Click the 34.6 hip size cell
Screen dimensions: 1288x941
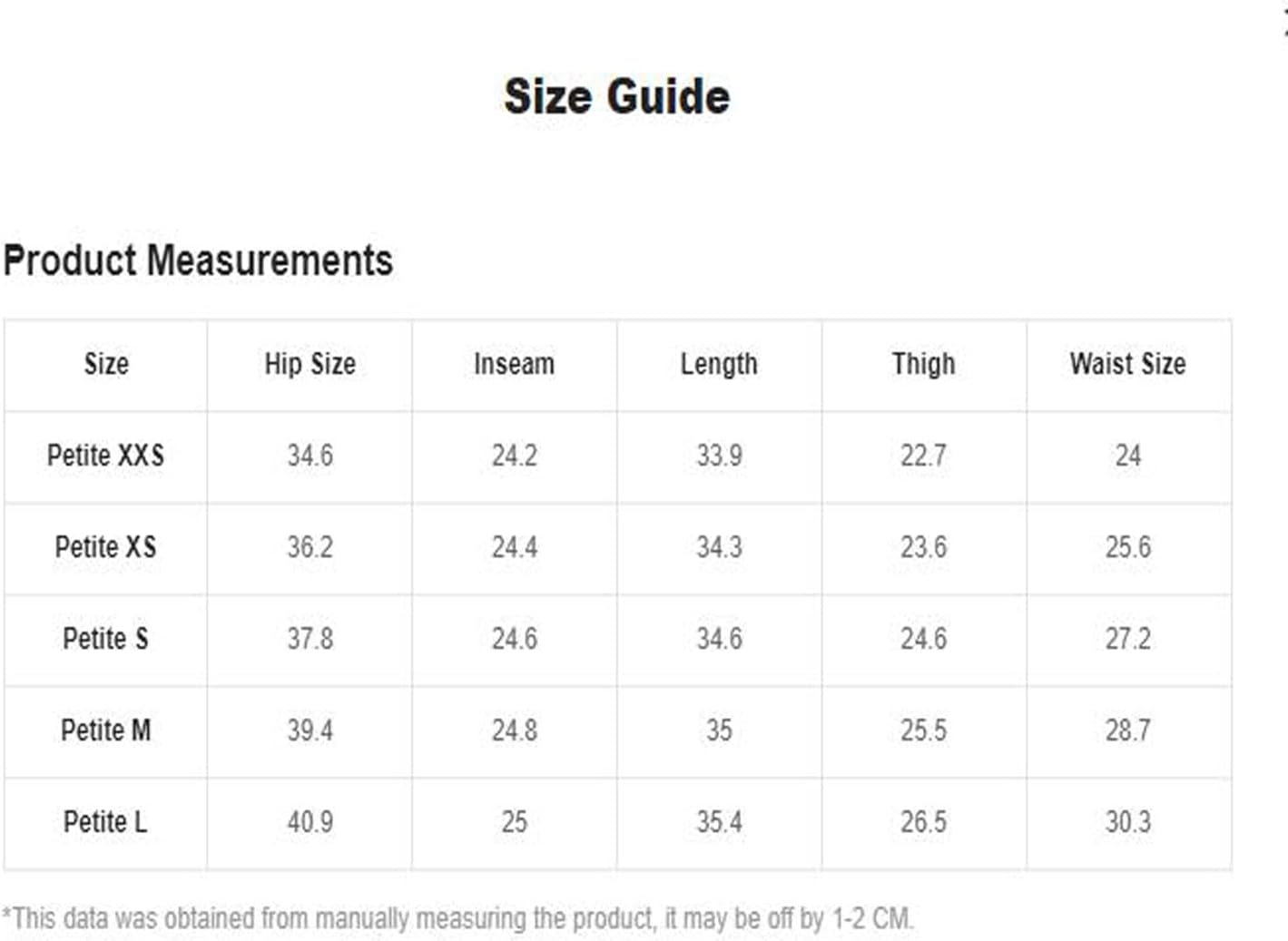click(x=310, y=456)
